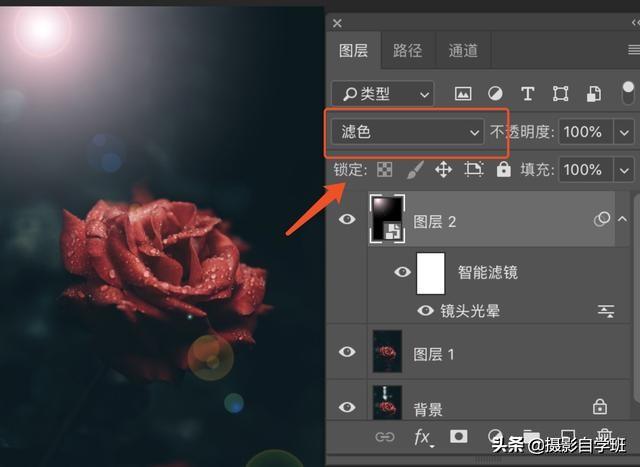This screenshot has height=467, width=640.
Task: Lock image pixels brush icon
Action: click(415, 169)
